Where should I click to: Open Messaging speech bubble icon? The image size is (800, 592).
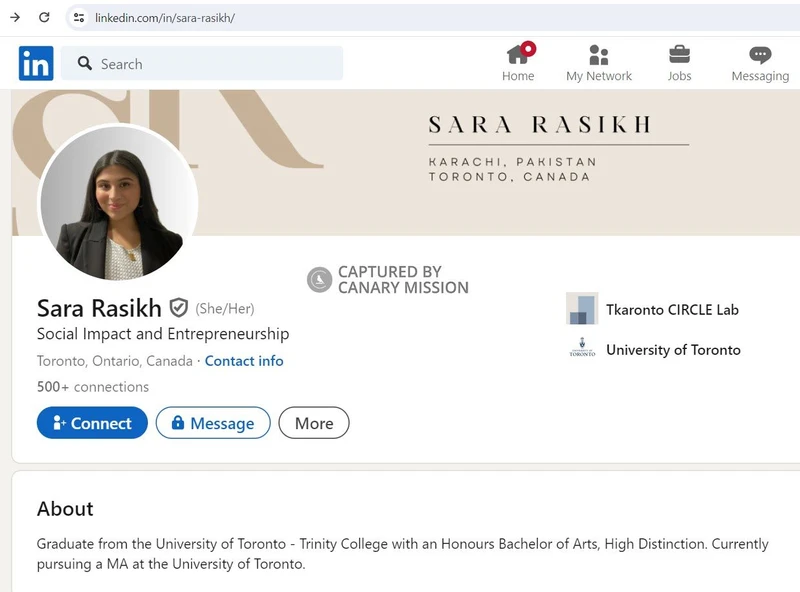coord(760,55)
